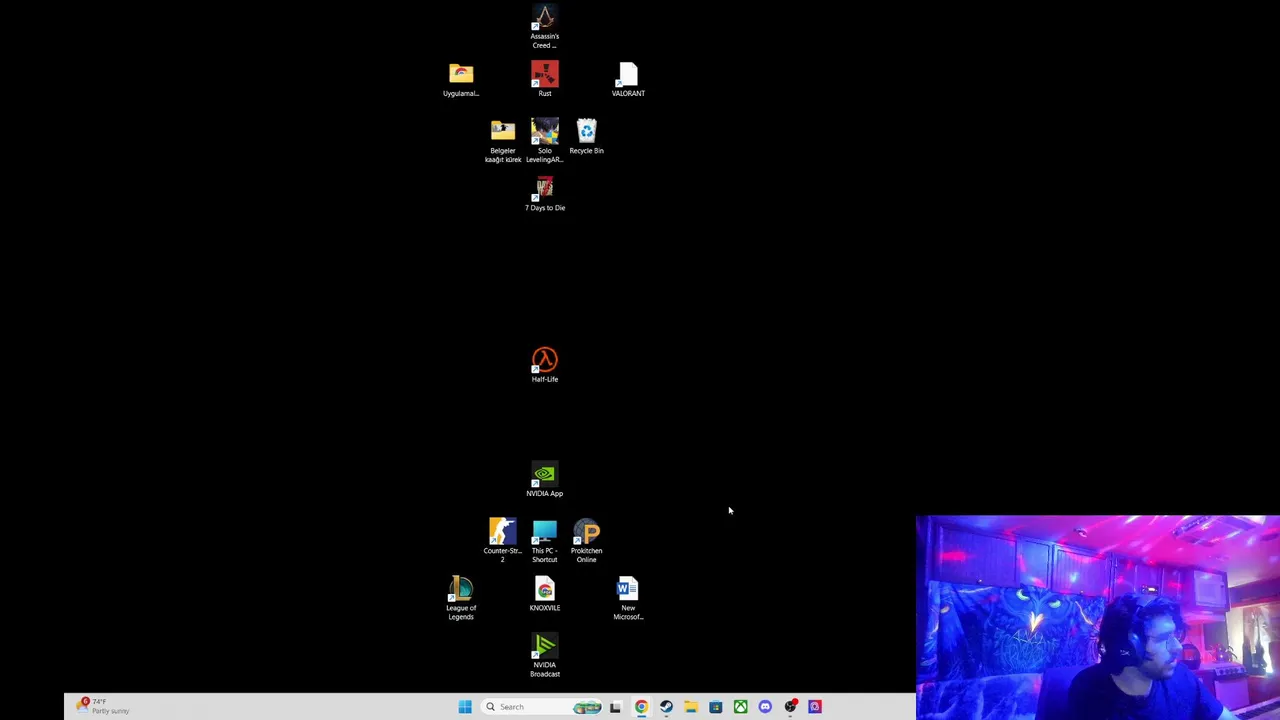Click the webcam overlay thumbnail
Screen dimensions: 1280x720
coord(1097,617)
